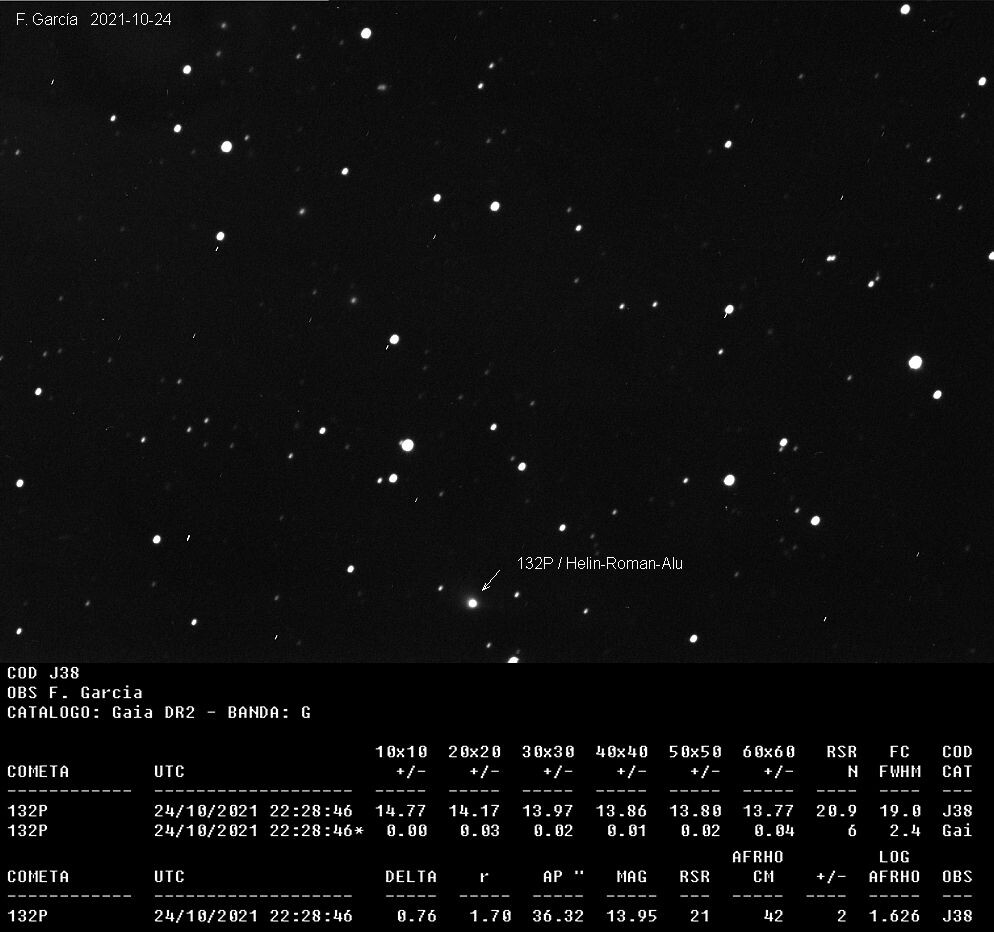Click the '132P / Helin-Roman-Alu' label

600,563
